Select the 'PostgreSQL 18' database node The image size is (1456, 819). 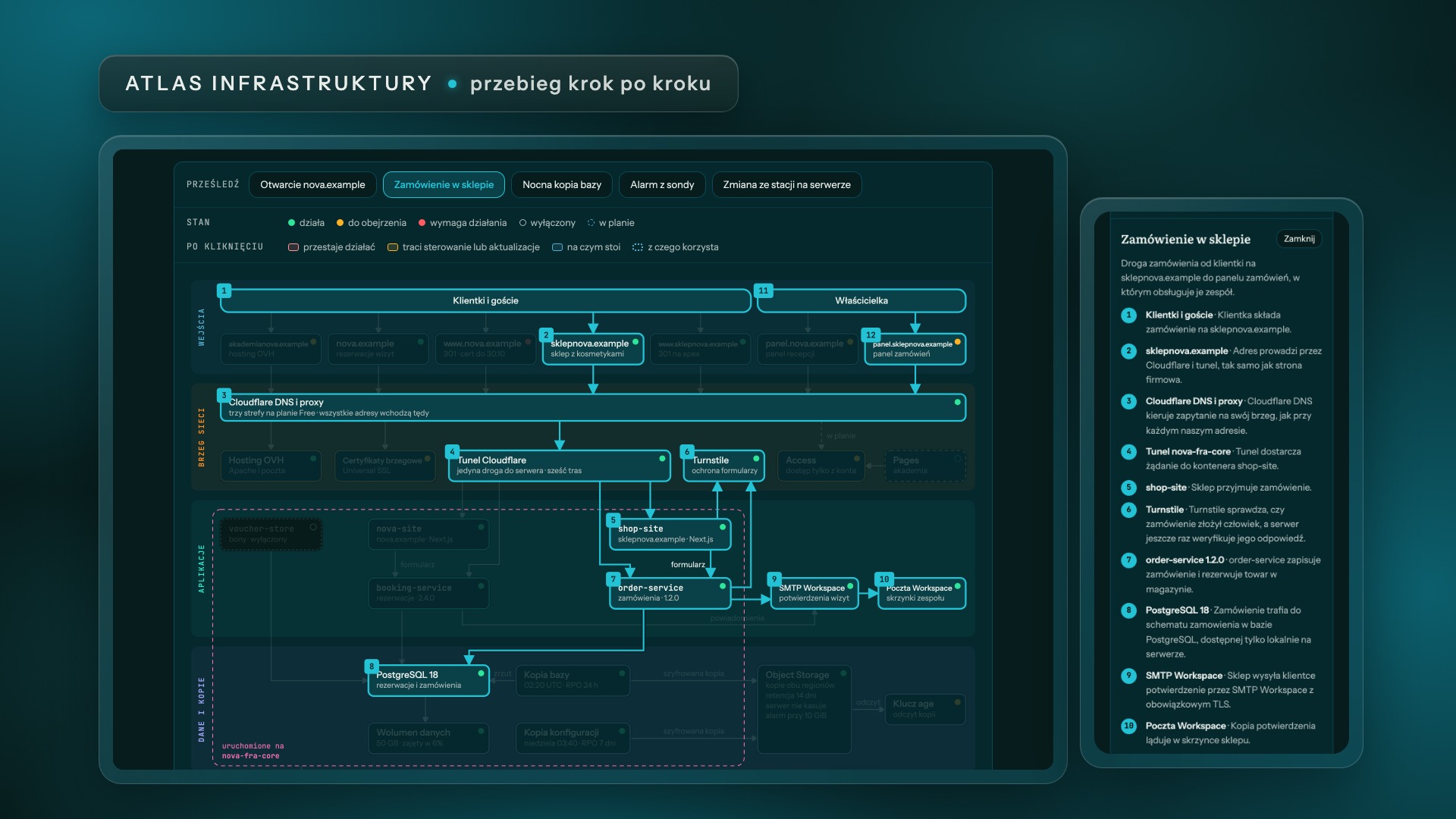coord(428,680)
